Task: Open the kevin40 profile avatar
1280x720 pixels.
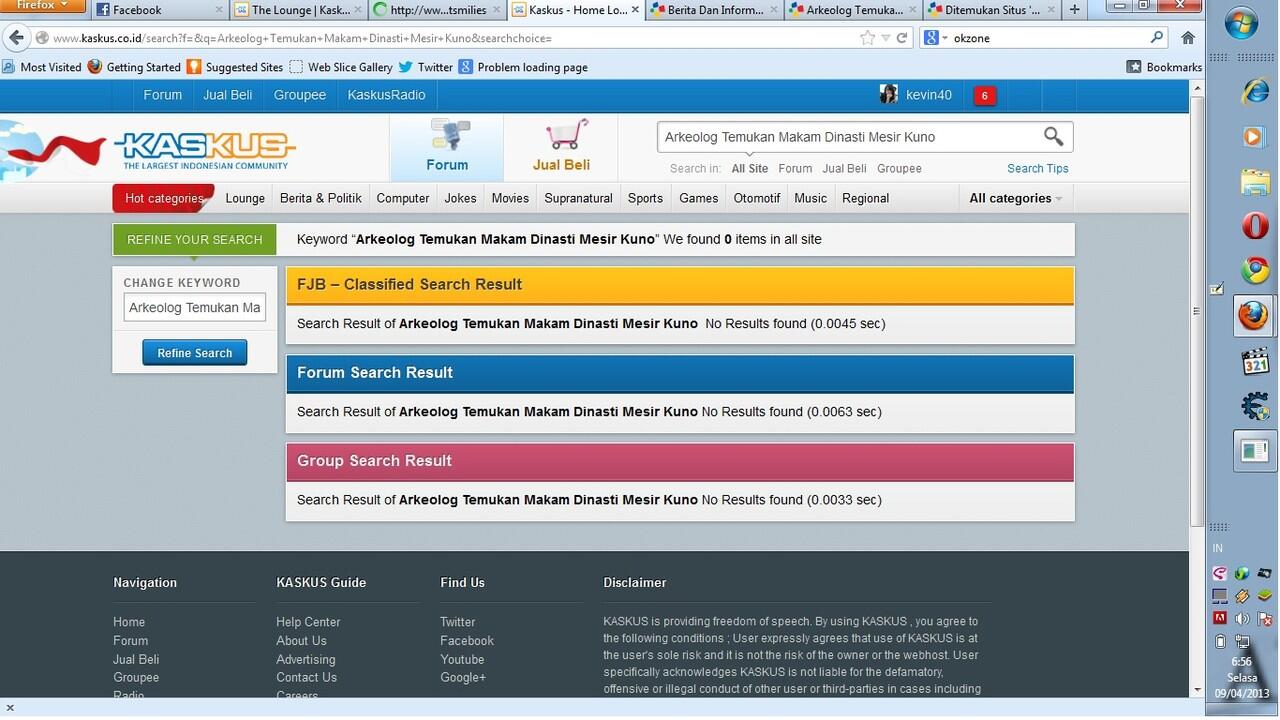Action: click(888, 95)
